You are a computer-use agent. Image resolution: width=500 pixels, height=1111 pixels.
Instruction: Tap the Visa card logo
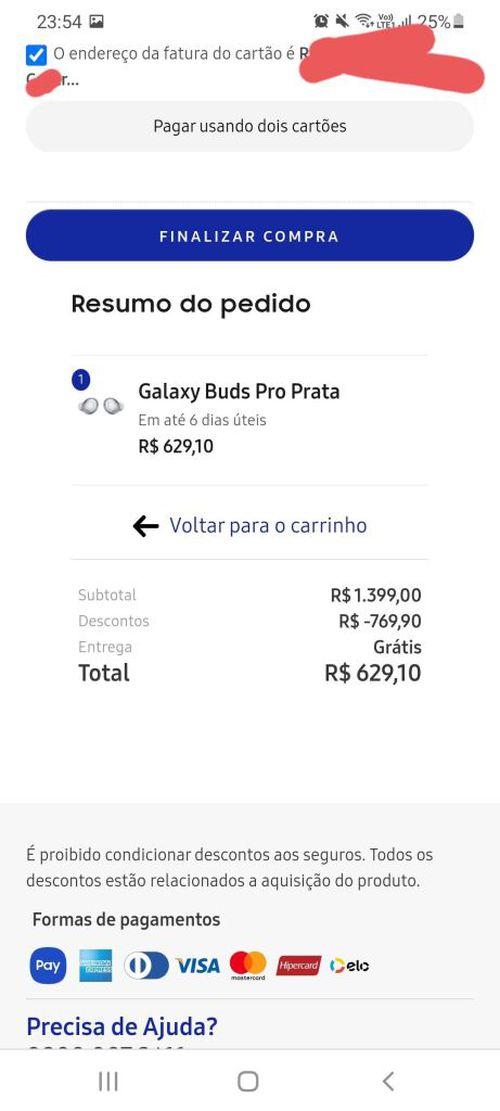click(198, 965)
